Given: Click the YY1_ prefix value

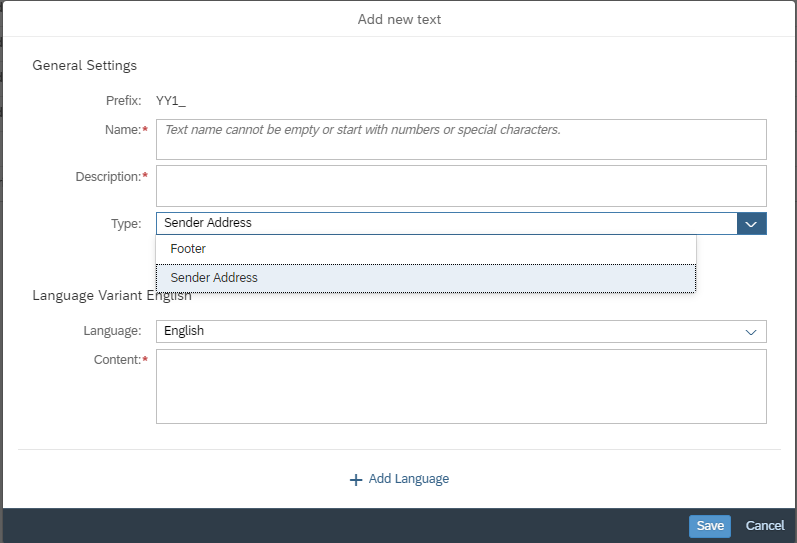Looking at the screenshot, I should pos(171,101).
